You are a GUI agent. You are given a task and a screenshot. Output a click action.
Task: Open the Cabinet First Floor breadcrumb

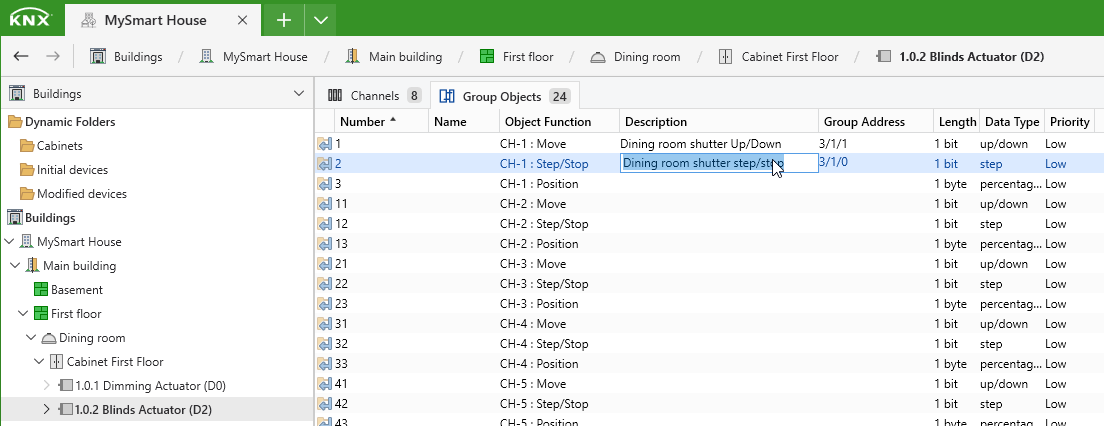pos(778,56)
